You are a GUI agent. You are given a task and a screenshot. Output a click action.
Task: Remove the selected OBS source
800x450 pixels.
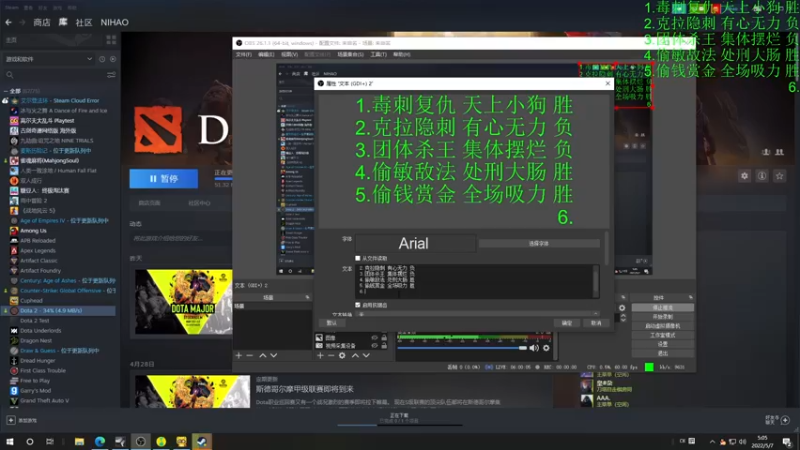point(331,355)
